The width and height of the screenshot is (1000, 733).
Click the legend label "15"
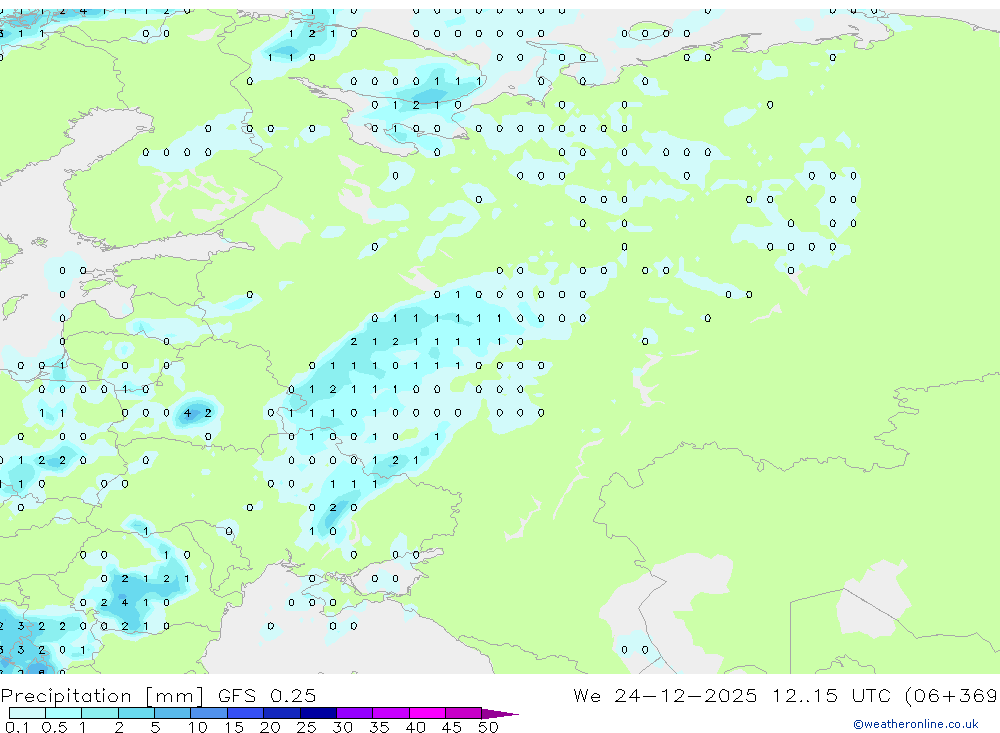tap(234, 727)
